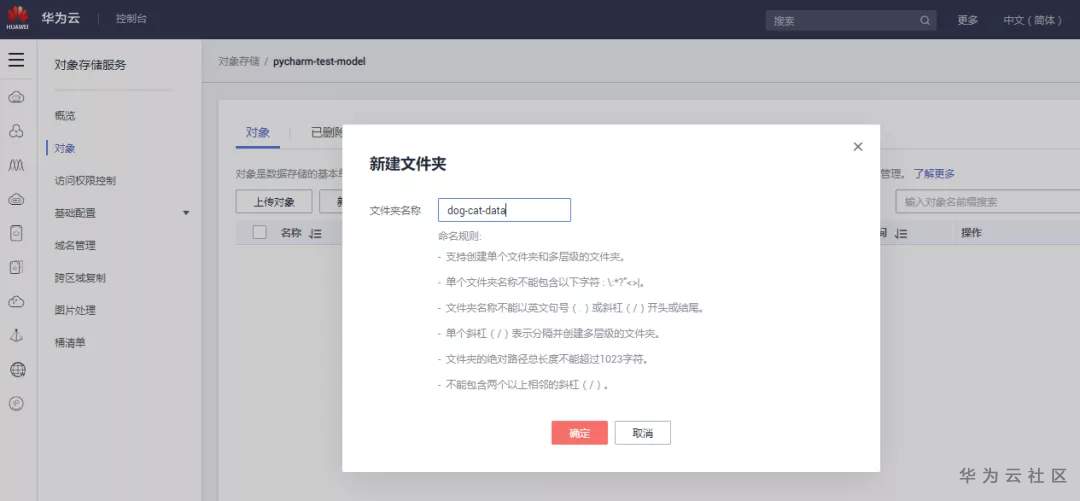Click the 取消 button in the dialog

click(643, 433)
